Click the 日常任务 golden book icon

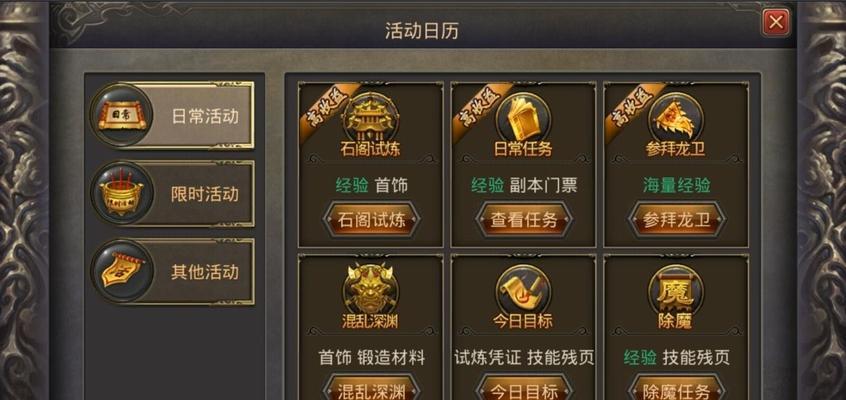523,118
